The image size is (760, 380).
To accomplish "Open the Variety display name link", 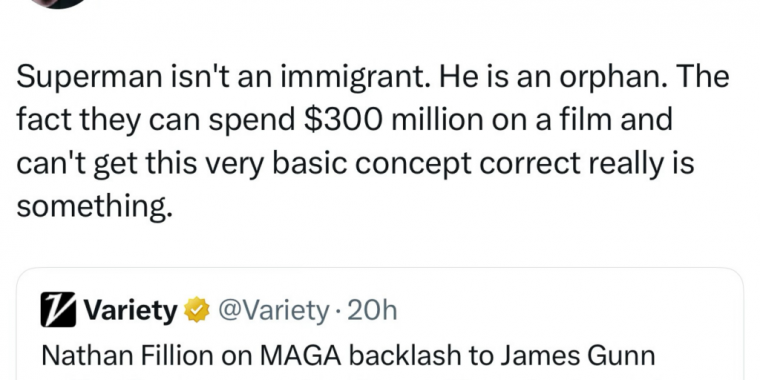I will coord(130,310).
